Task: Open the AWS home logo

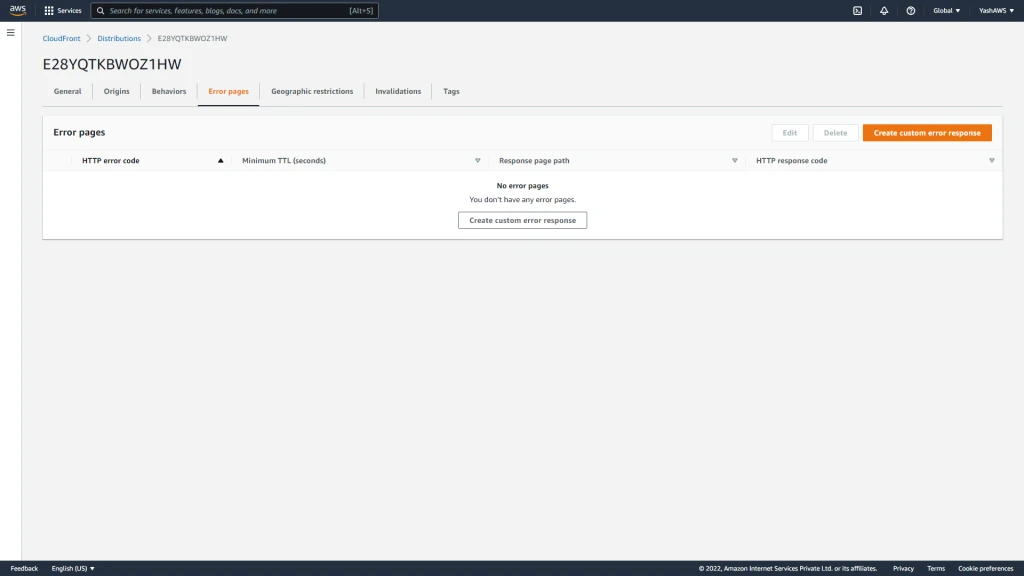Action: pyautogui.click(x=18, y=10)
